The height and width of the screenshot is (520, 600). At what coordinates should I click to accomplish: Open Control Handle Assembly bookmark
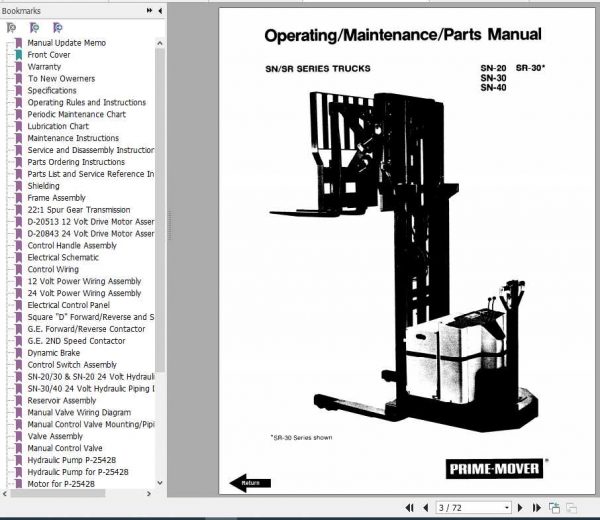tap(72, 245)
